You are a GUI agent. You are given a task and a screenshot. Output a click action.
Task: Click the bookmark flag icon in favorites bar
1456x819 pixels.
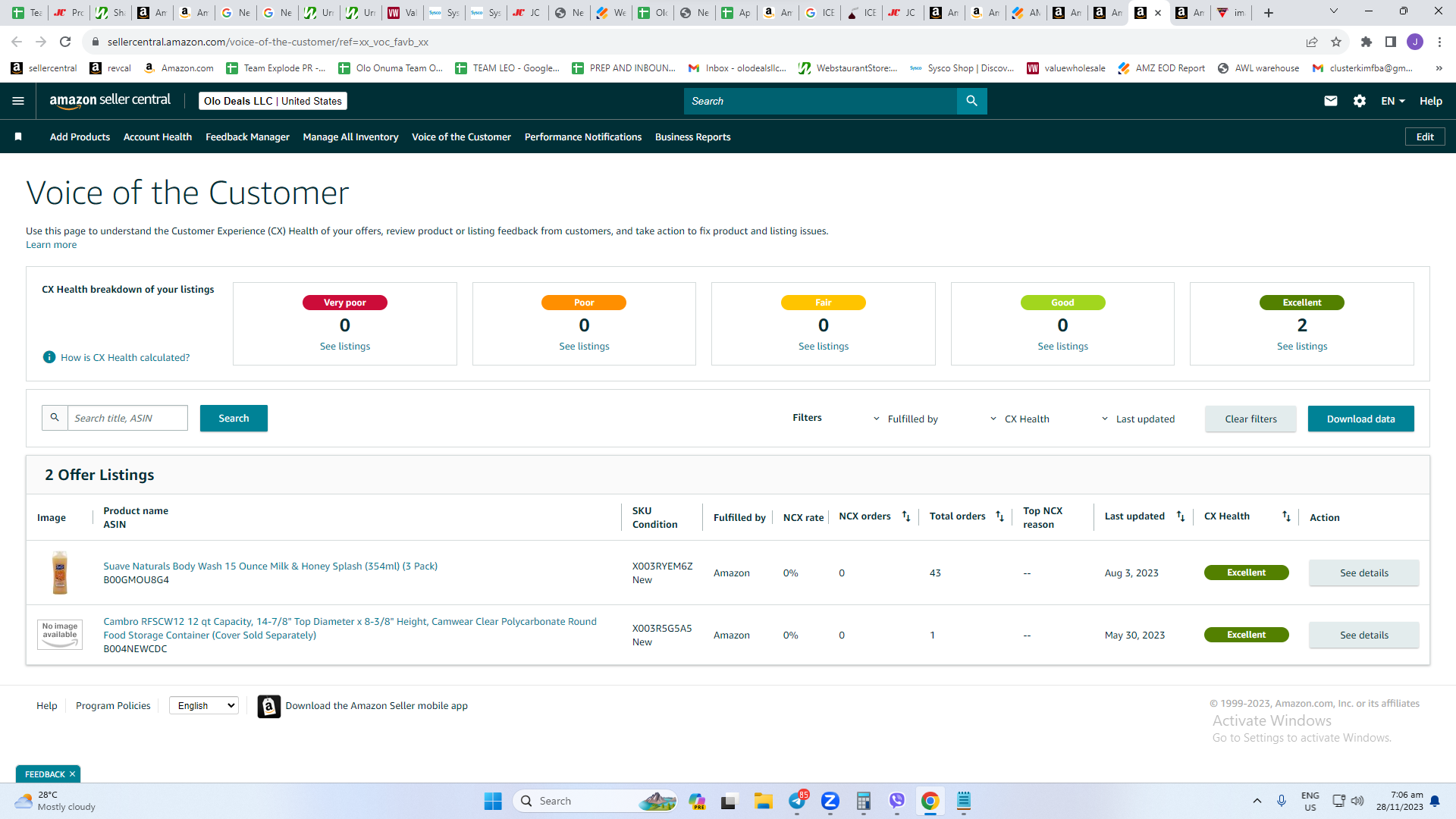click(18, 136)
